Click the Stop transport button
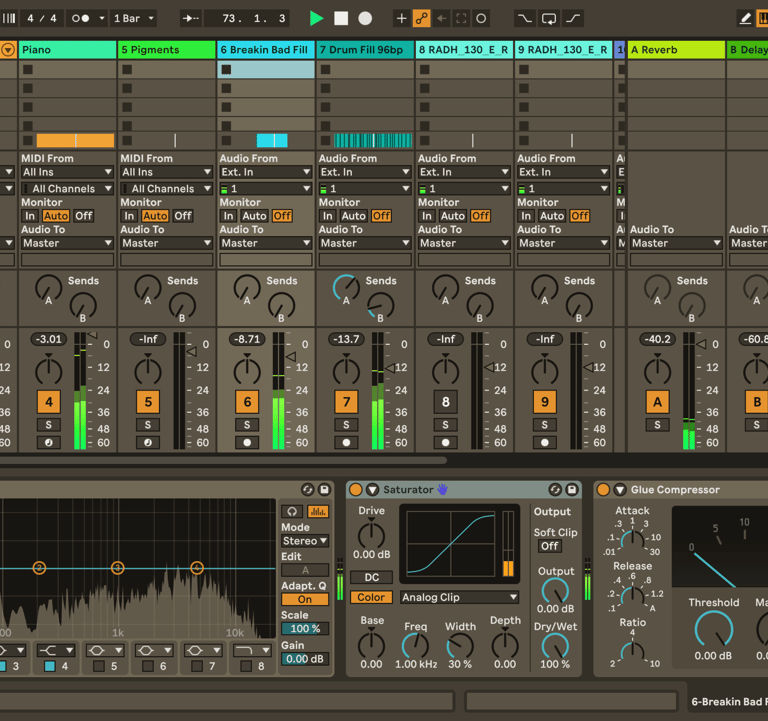 (341, 19)
